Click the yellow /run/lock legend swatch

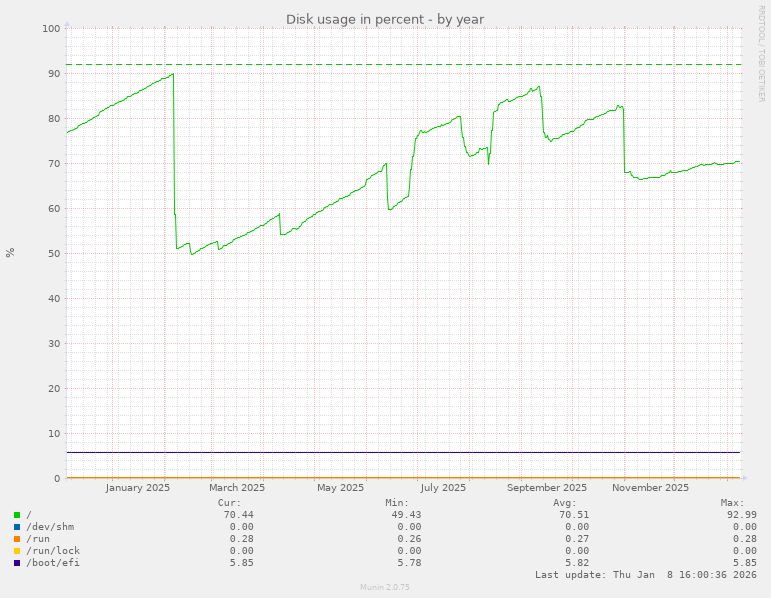tap(17, 551)
